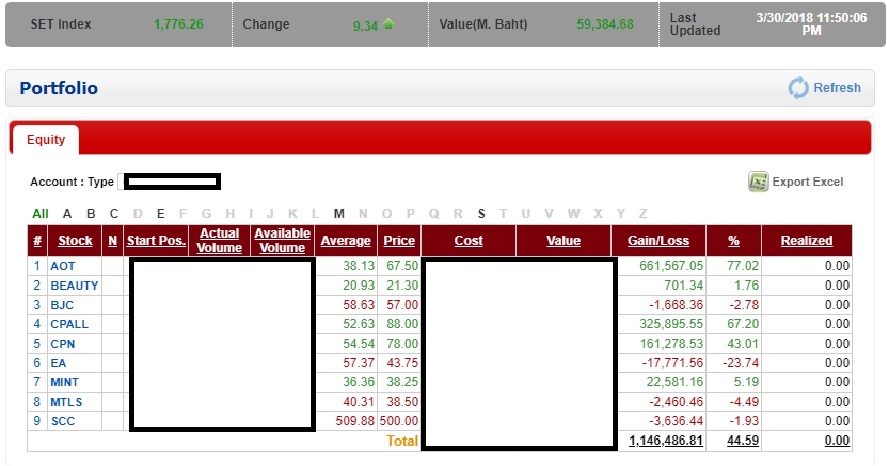This screenshot has height=466, width=887.
Task: Filter stocks by letter C
Action: point(114,214)
